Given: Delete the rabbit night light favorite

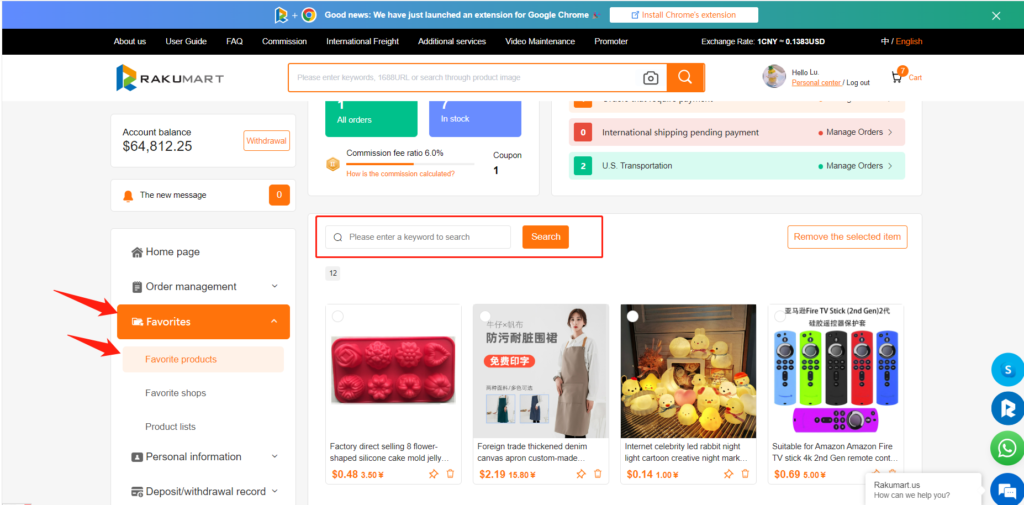Looking at the screenshot, I should point(745,474).
